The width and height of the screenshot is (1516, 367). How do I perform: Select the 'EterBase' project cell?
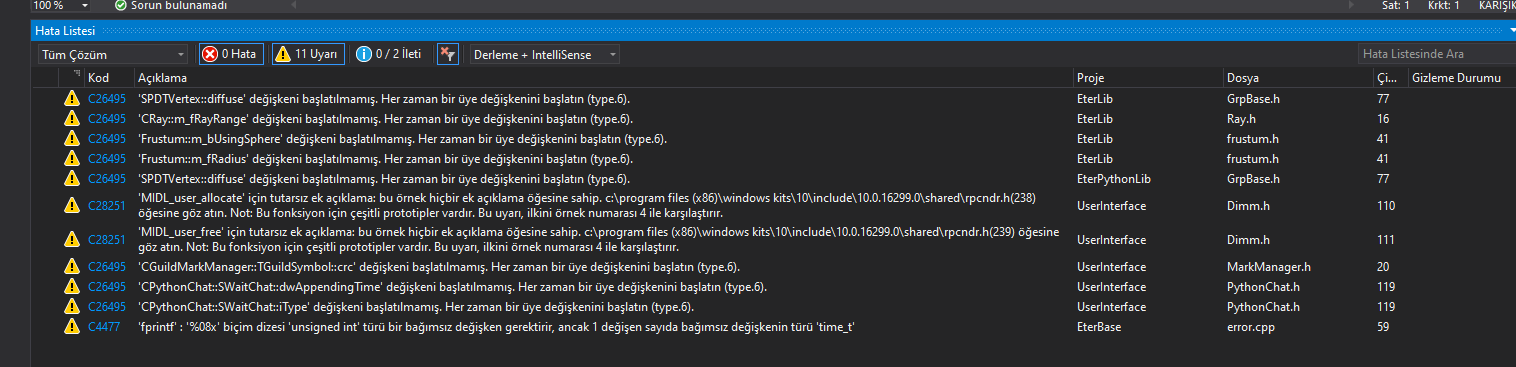coord(1100,327)
